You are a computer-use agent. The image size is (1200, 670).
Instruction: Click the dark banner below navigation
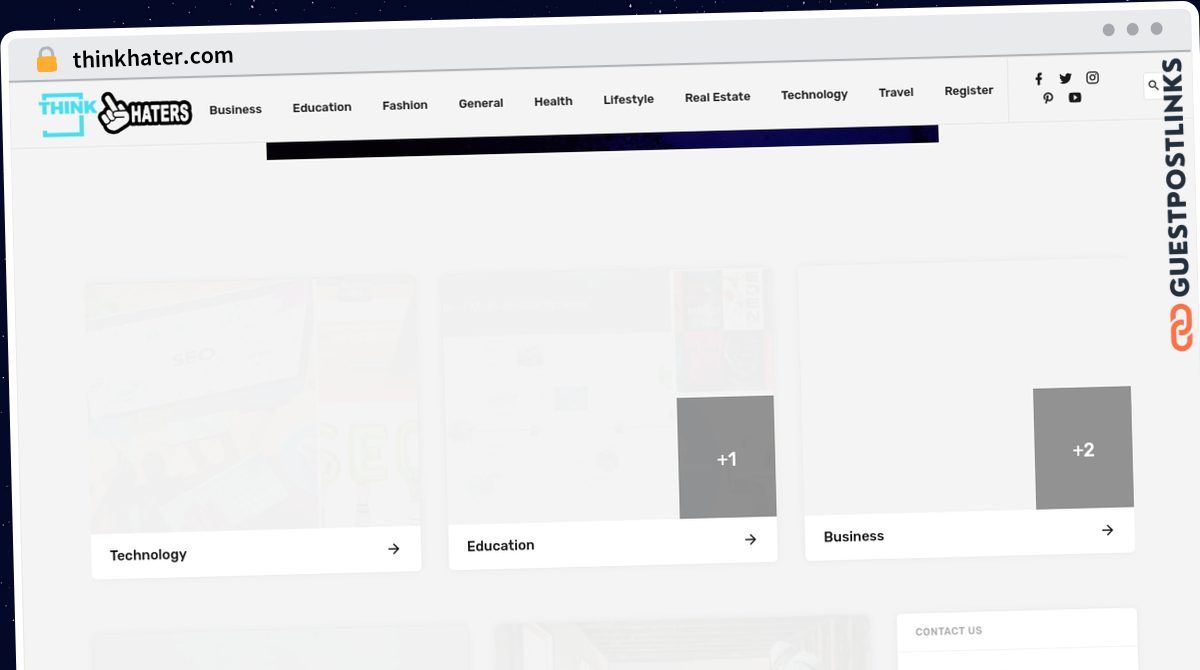[603, 141]
